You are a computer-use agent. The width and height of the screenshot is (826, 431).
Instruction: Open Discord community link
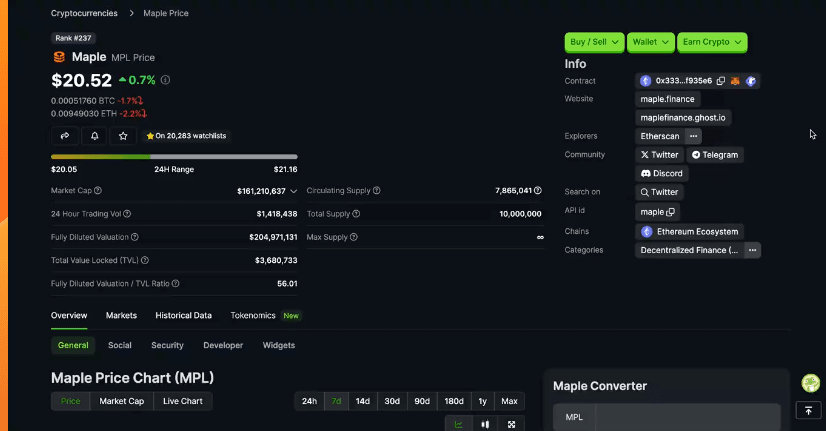point(662,173)
